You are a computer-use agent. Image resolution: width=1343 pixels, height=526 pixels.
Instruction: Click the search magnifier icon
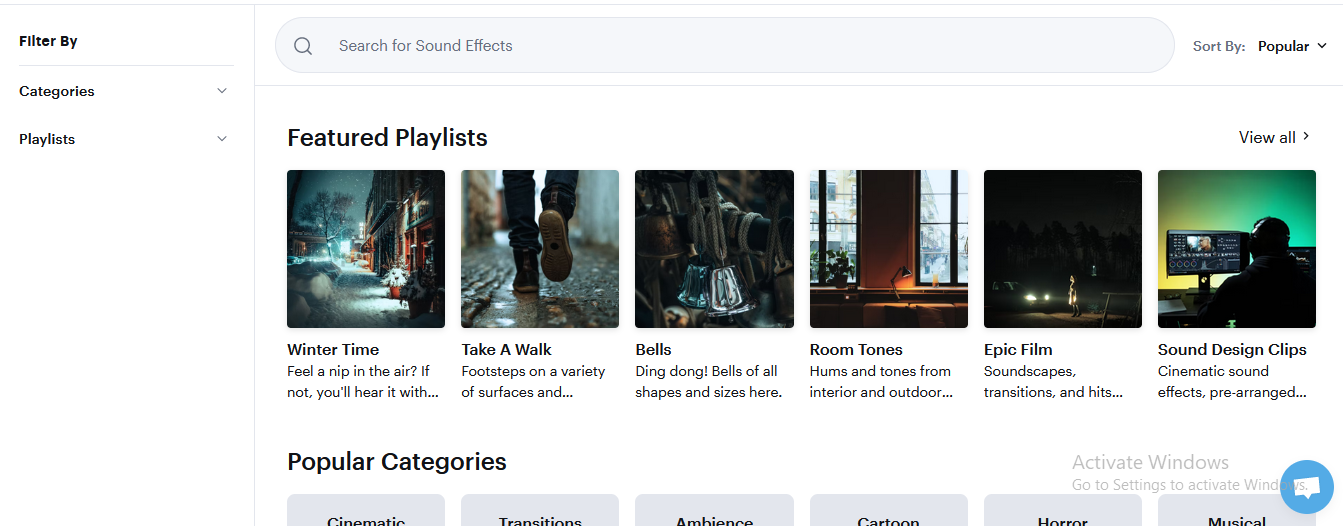point(303,46)
